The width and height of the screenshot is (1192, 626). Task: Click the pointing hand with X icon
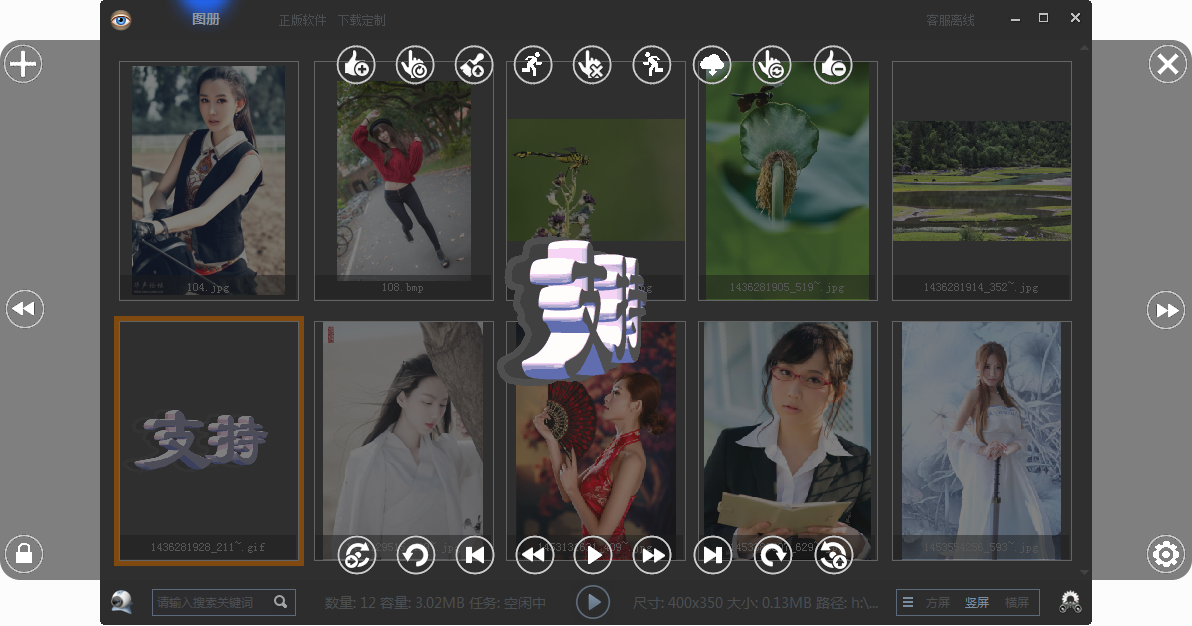pos(592,66)
